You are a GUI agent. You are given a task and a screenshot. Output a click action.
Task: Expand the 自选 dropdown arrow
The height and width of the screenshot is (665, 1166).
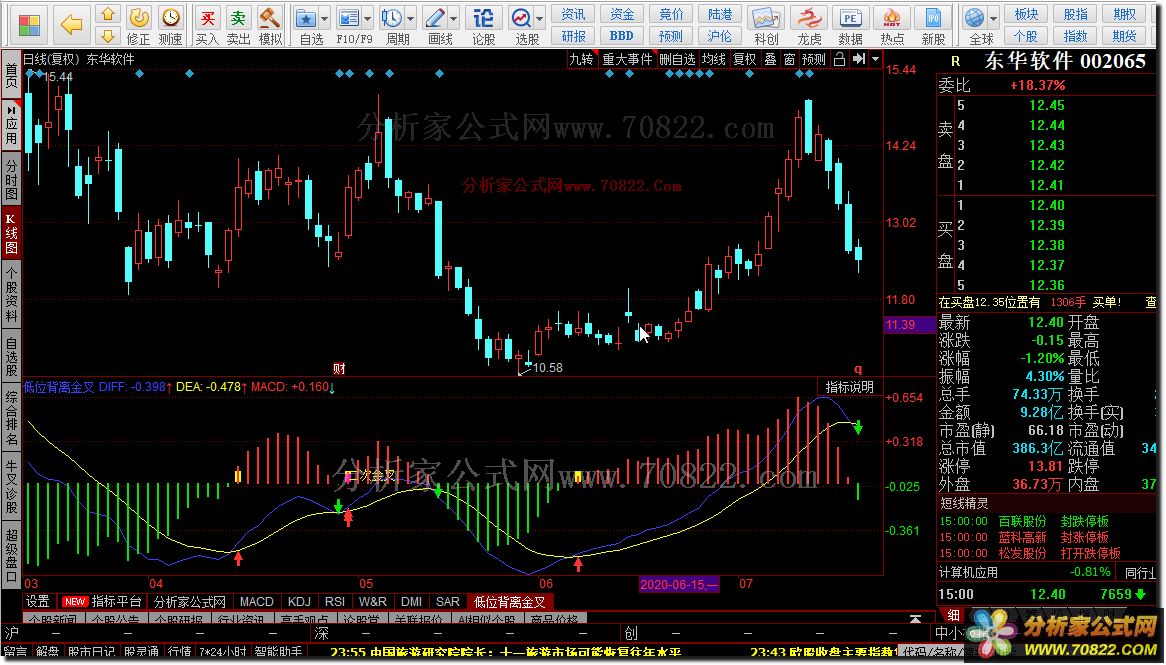[x=324, y=19]
